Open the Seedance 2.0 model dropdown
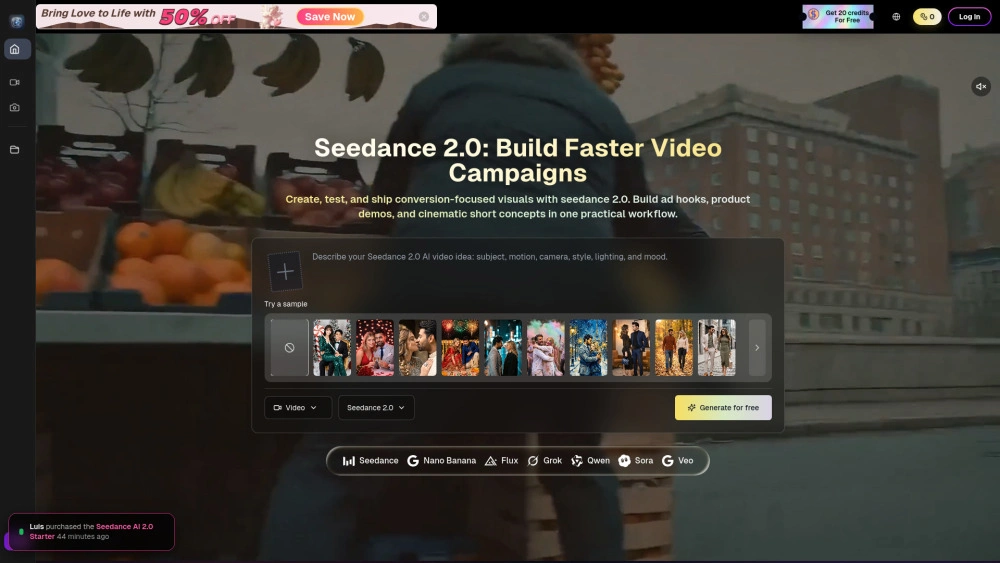The height and width of the screenshot is (563, 1000). coord(376,407)
